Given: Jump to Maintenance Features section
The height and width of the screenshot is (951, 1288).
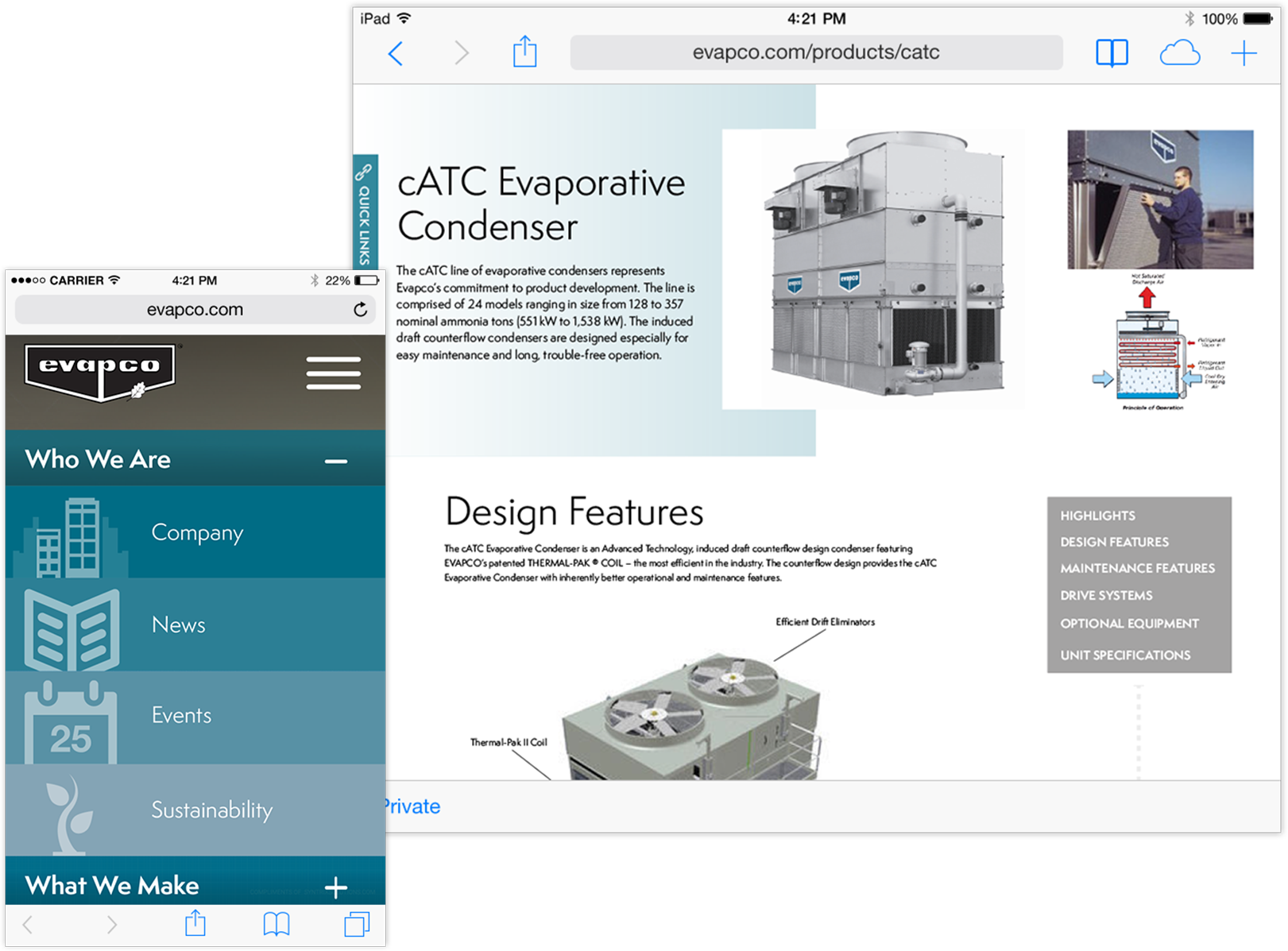Looking at the screenshot, I should click(1137, 568).
